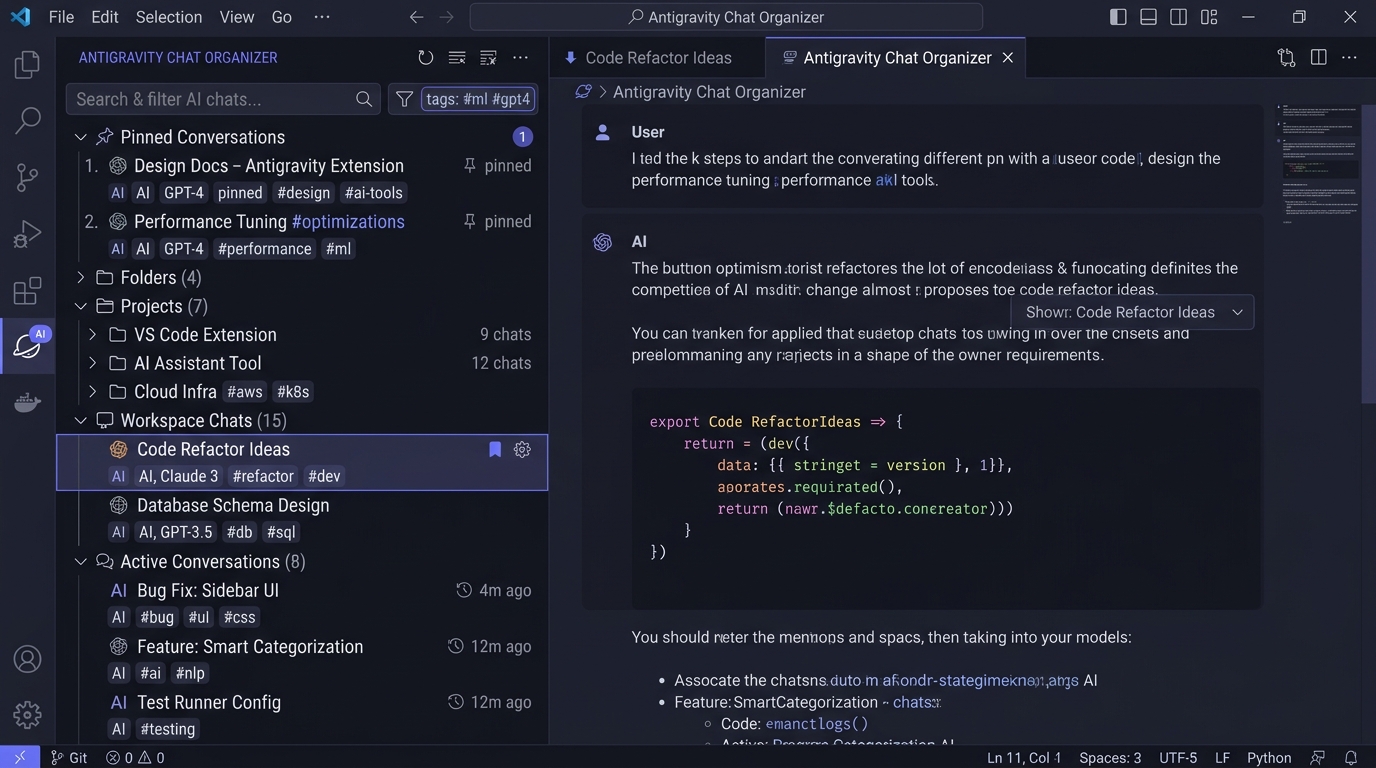Open the Docker whale view
The image size is (1376, 768).
tap(27, 402)
